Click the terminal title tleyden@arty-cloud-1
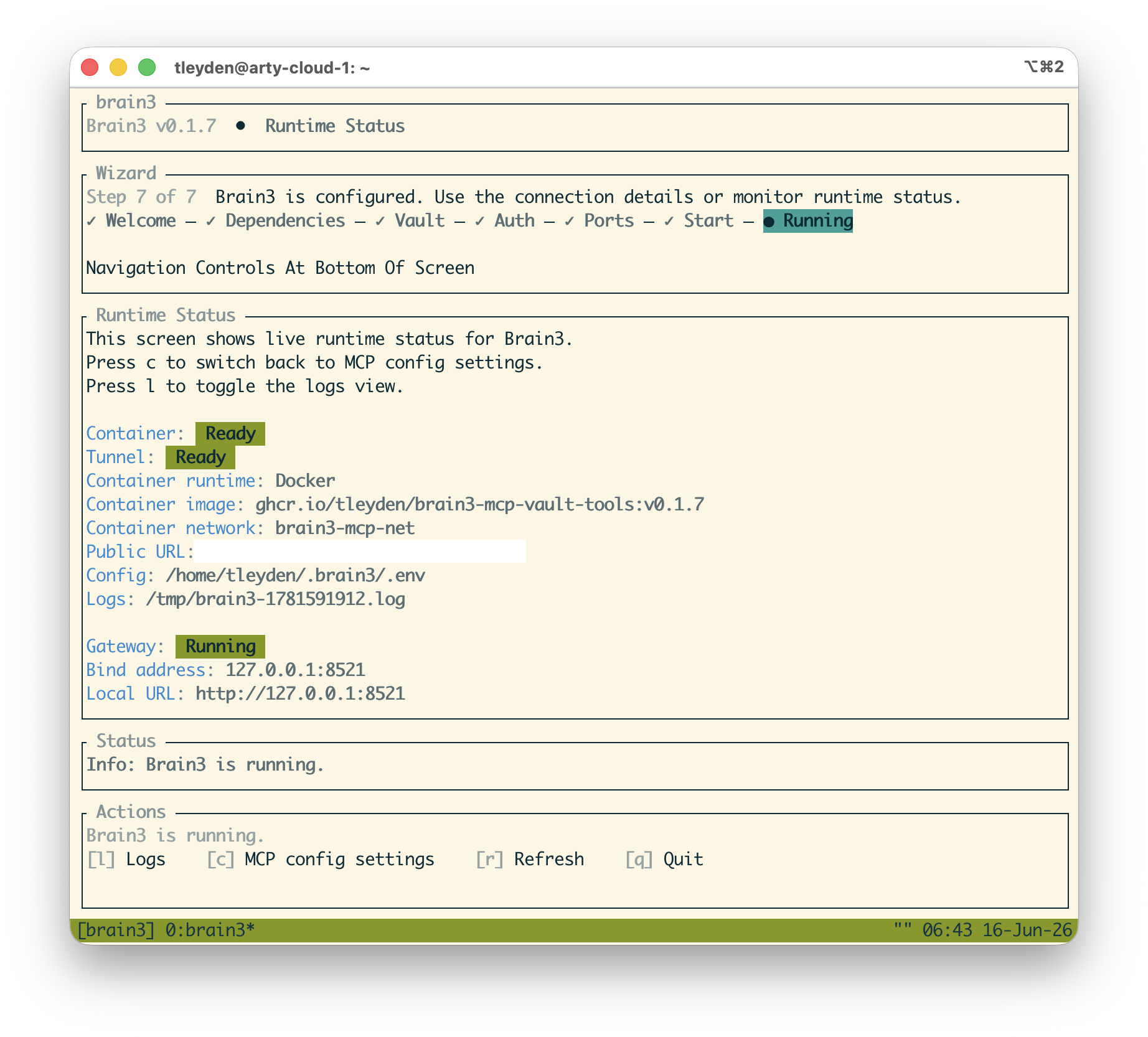Image resolution: width=1148 pixels, height=1037 pixels. [272, 67]
